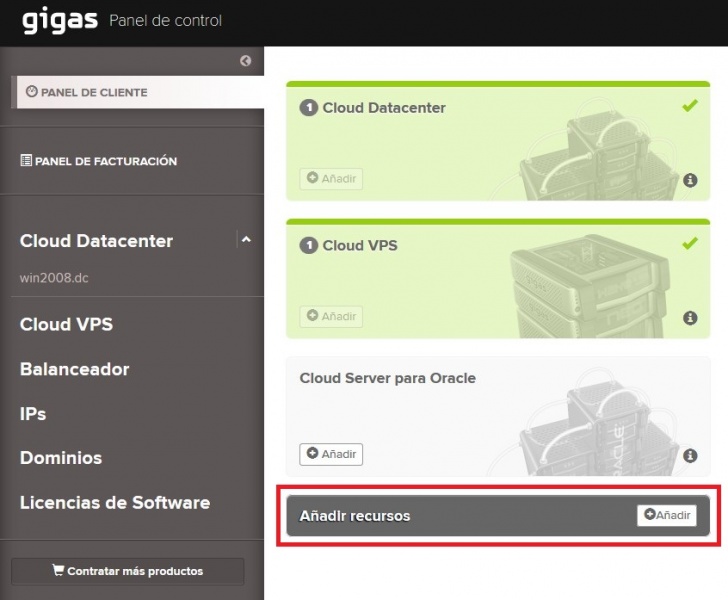Open Panel de Cliente menu item
This screenshot has height=600, width=728.
[x=140, y=92]
